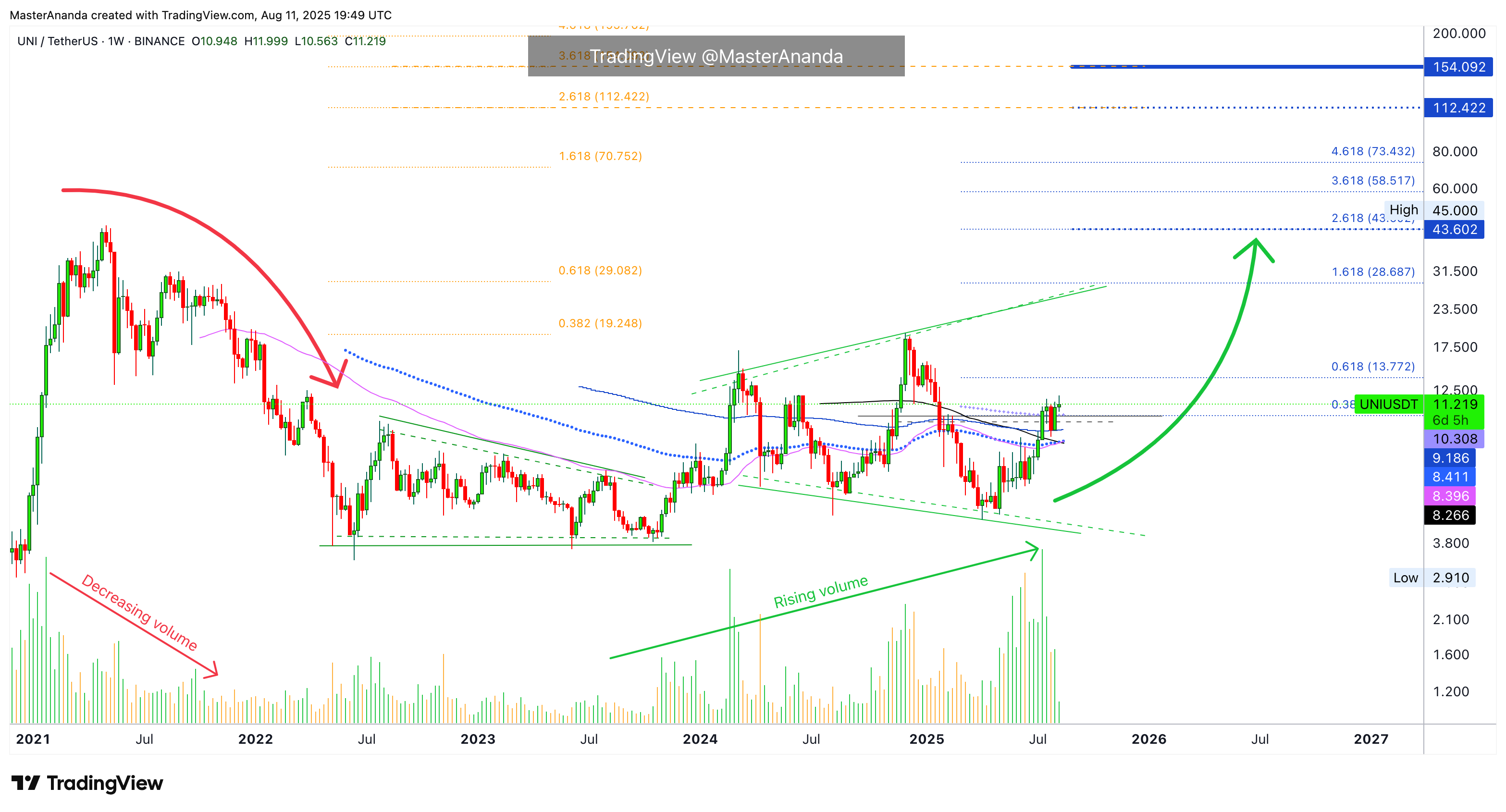Screen dimensions: 1506x812
Task: Click the 3.800 price scale value
Action: click(x=1451, y=543)
